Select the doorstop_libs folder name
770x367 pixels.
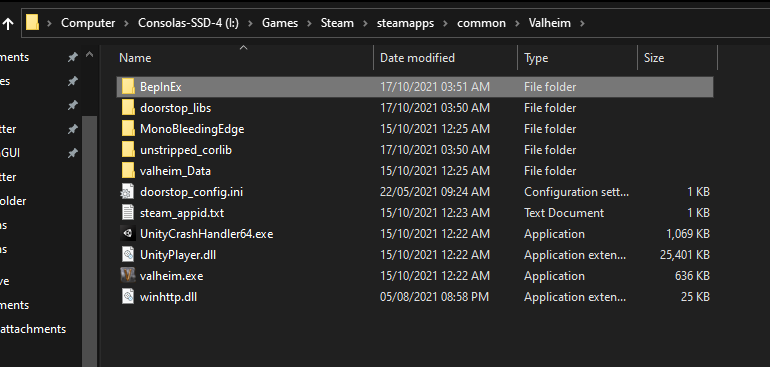pyautogui.click(x=175, y=108)
